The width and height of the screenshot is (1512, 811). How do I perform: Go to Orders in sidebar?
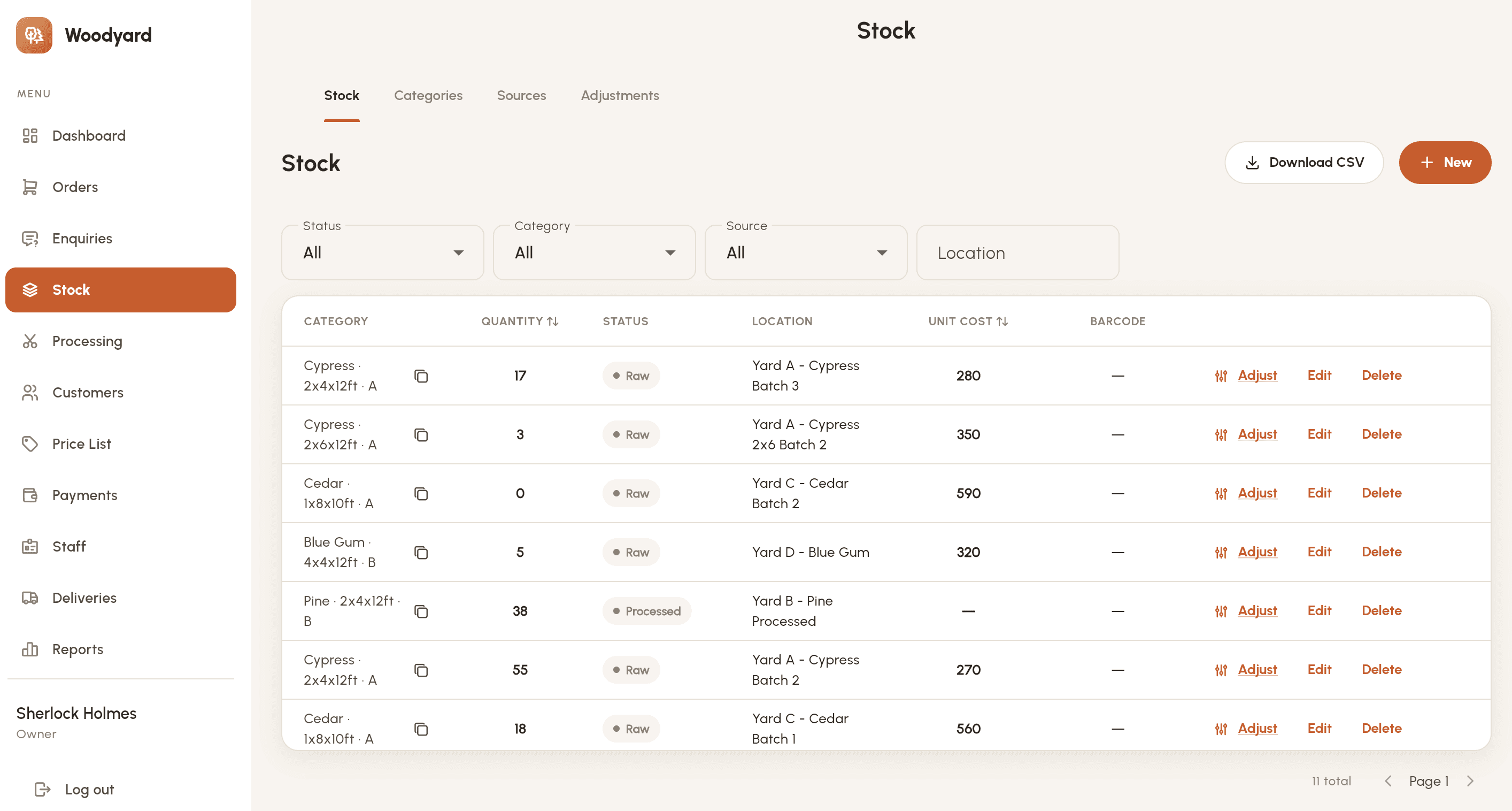click(x=120, y=187)
